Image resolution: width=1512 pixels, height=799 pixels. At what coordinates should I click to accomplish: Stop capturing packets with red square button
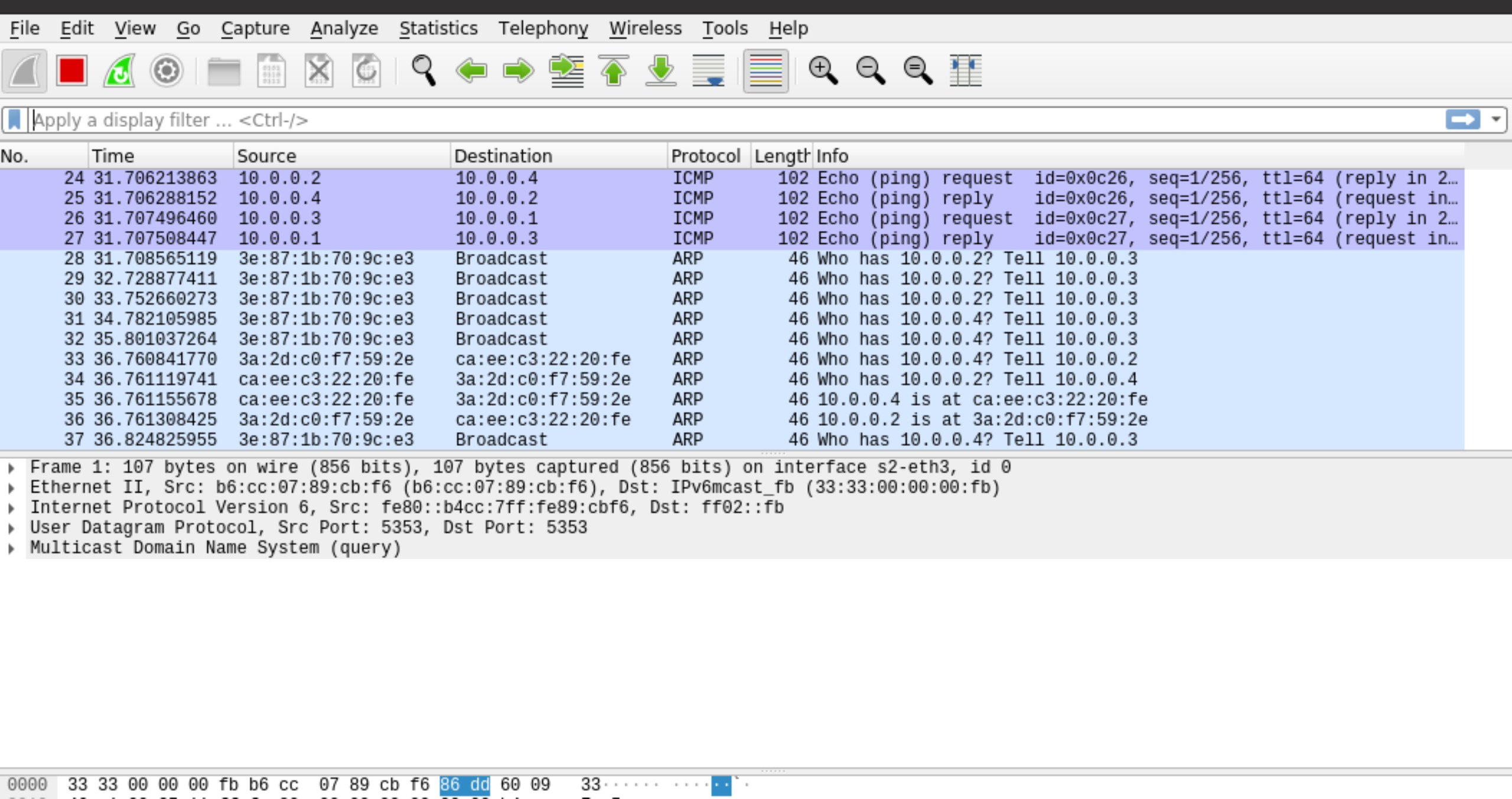coord(71,71)
